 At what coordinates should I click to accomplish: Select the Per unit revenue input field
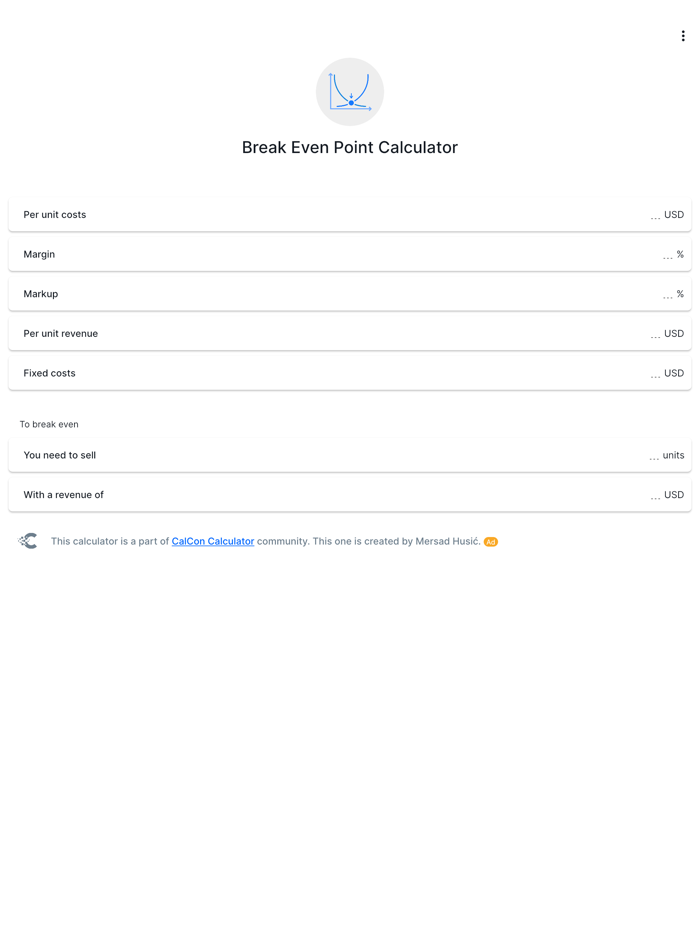pos(400,333)
